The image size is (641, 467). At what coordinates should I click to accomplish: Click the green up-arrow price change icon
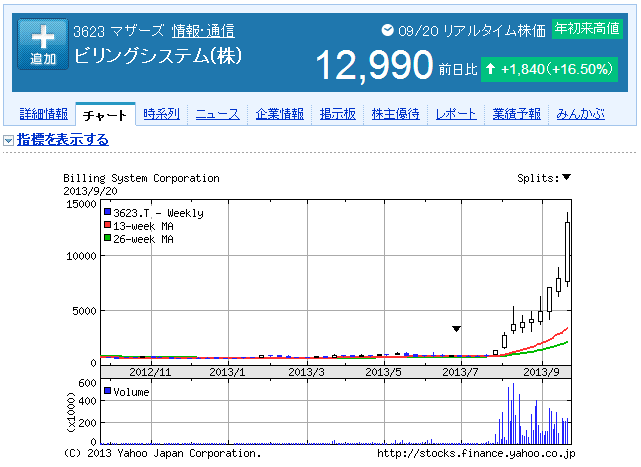[x=490, y=69]
